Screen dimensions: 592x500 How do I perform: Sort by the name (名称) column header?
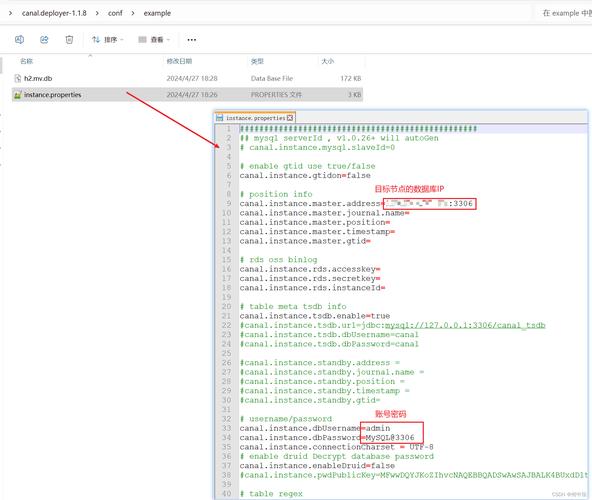pos(26,61)
